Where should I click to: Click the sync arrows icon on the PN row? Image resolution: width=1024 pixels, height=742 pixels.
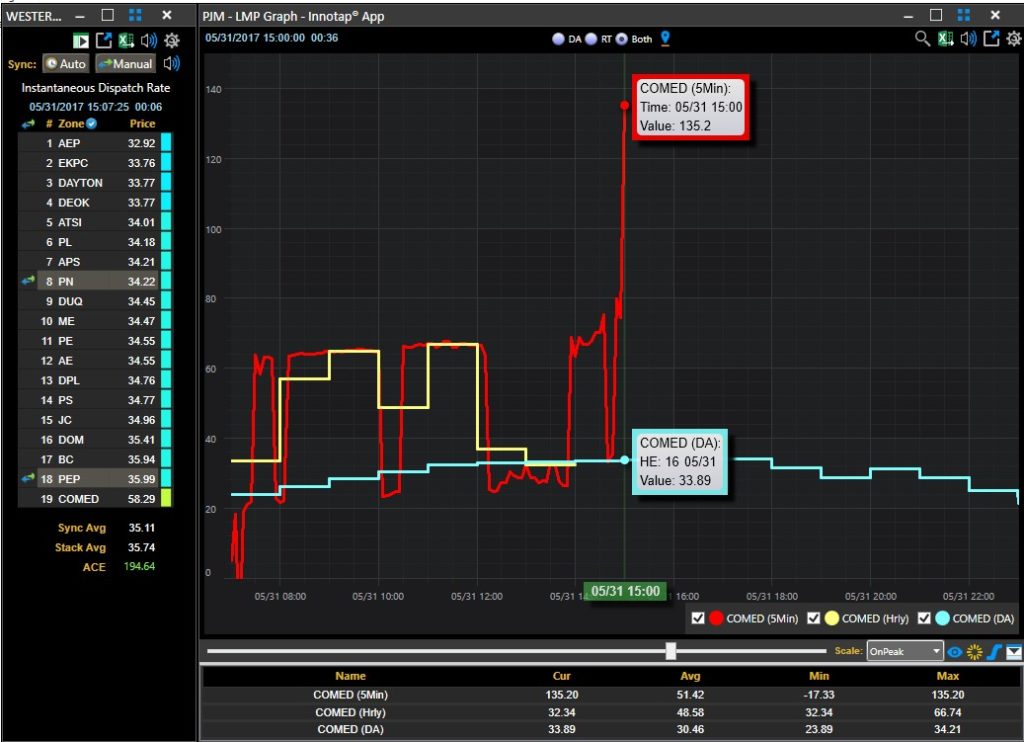(28, 281)
